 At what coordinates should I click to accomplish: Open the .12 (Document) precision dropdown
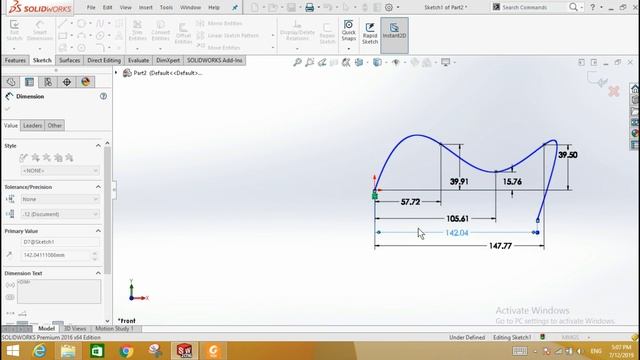click(x=60, y=214)
